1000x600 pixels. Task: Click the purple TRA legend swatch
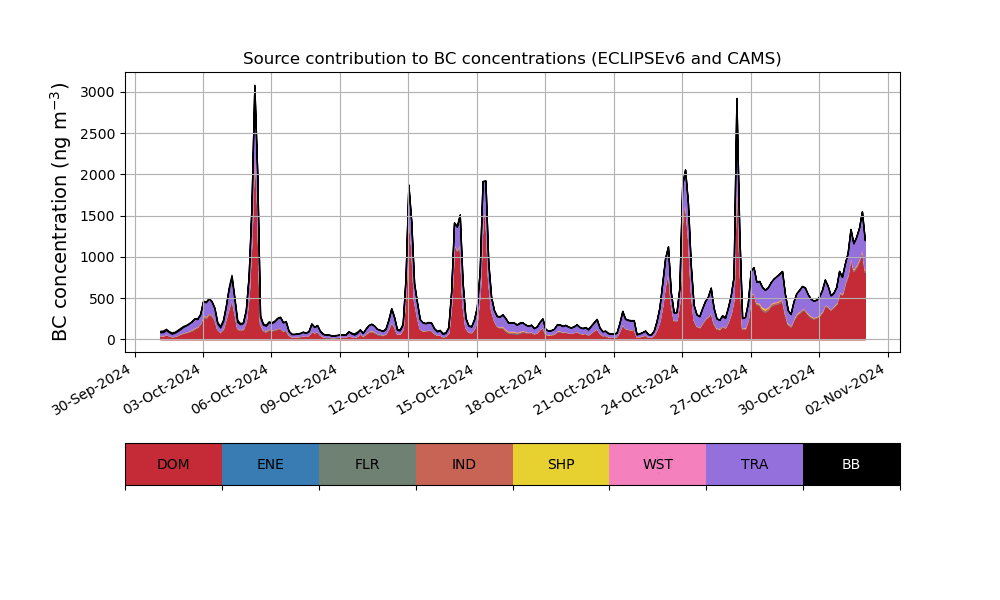tap(755, 464)
